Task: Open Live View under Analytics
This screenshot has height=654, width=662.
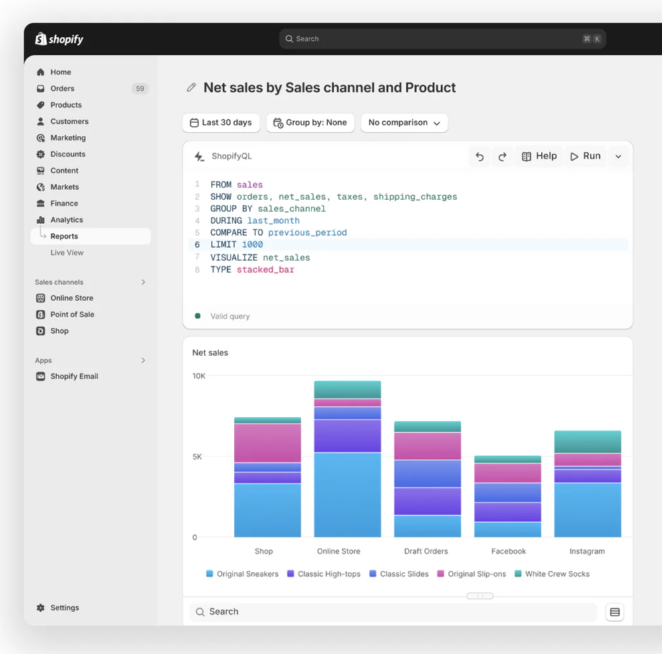Action: (x=67, y=252)
